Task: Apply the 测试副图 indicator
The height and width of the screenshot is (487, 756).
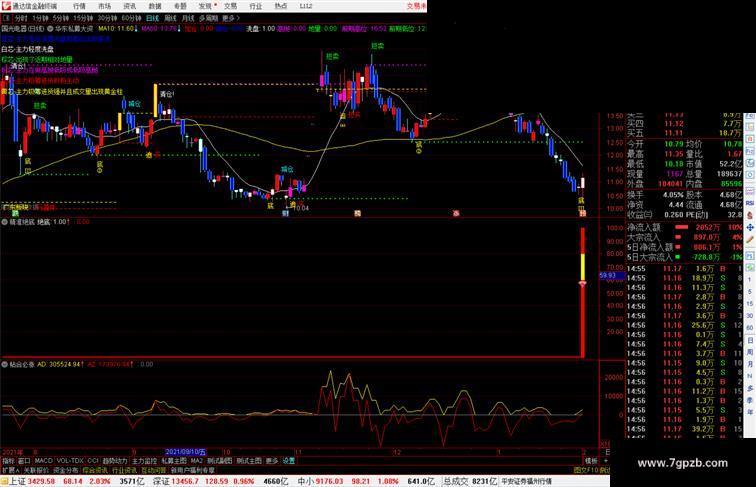Action: pos(219,461)
